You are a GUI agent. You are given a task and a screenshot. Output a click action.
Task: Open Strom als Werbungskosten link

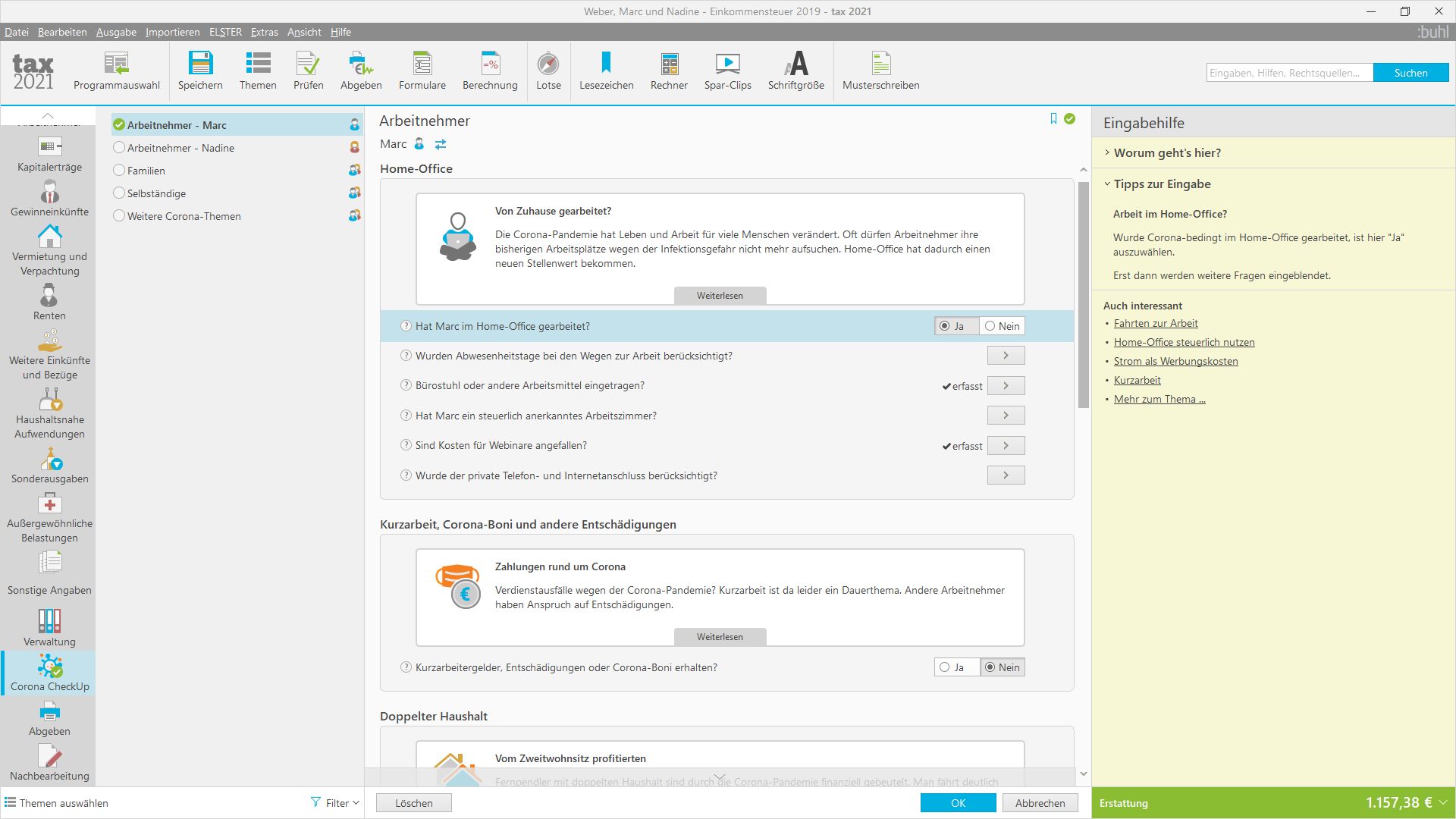point(1175,362)
